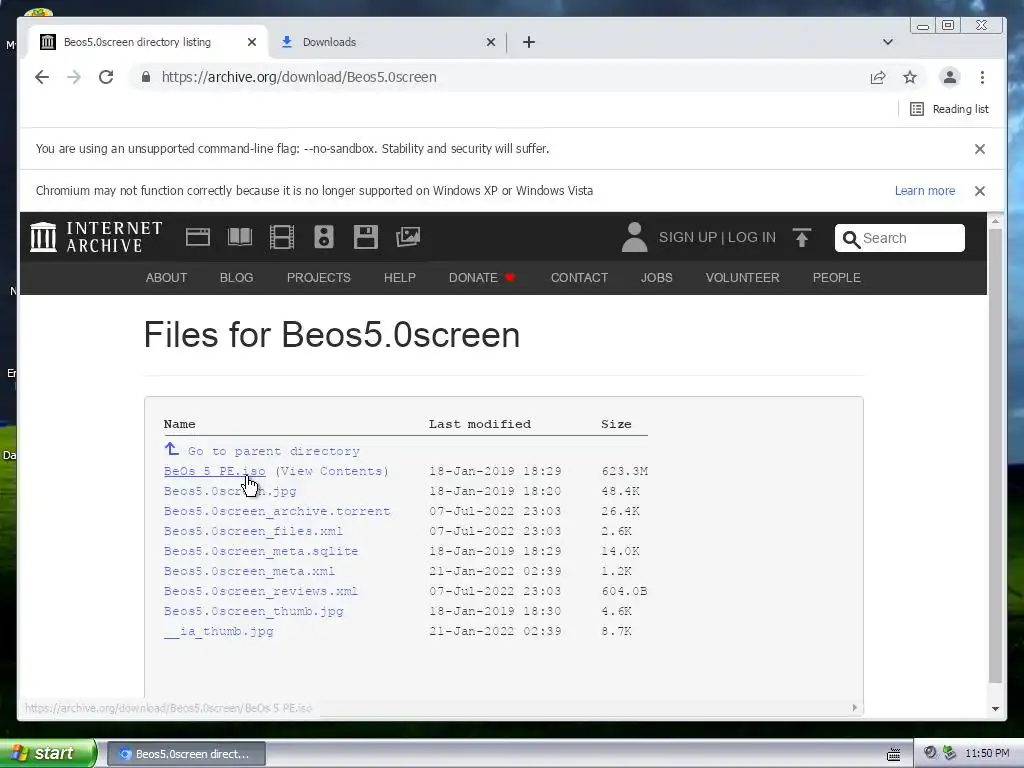Click the Internet Archive search field
The width and height of the screenshot is (1024, 768).
coord(899,238)
